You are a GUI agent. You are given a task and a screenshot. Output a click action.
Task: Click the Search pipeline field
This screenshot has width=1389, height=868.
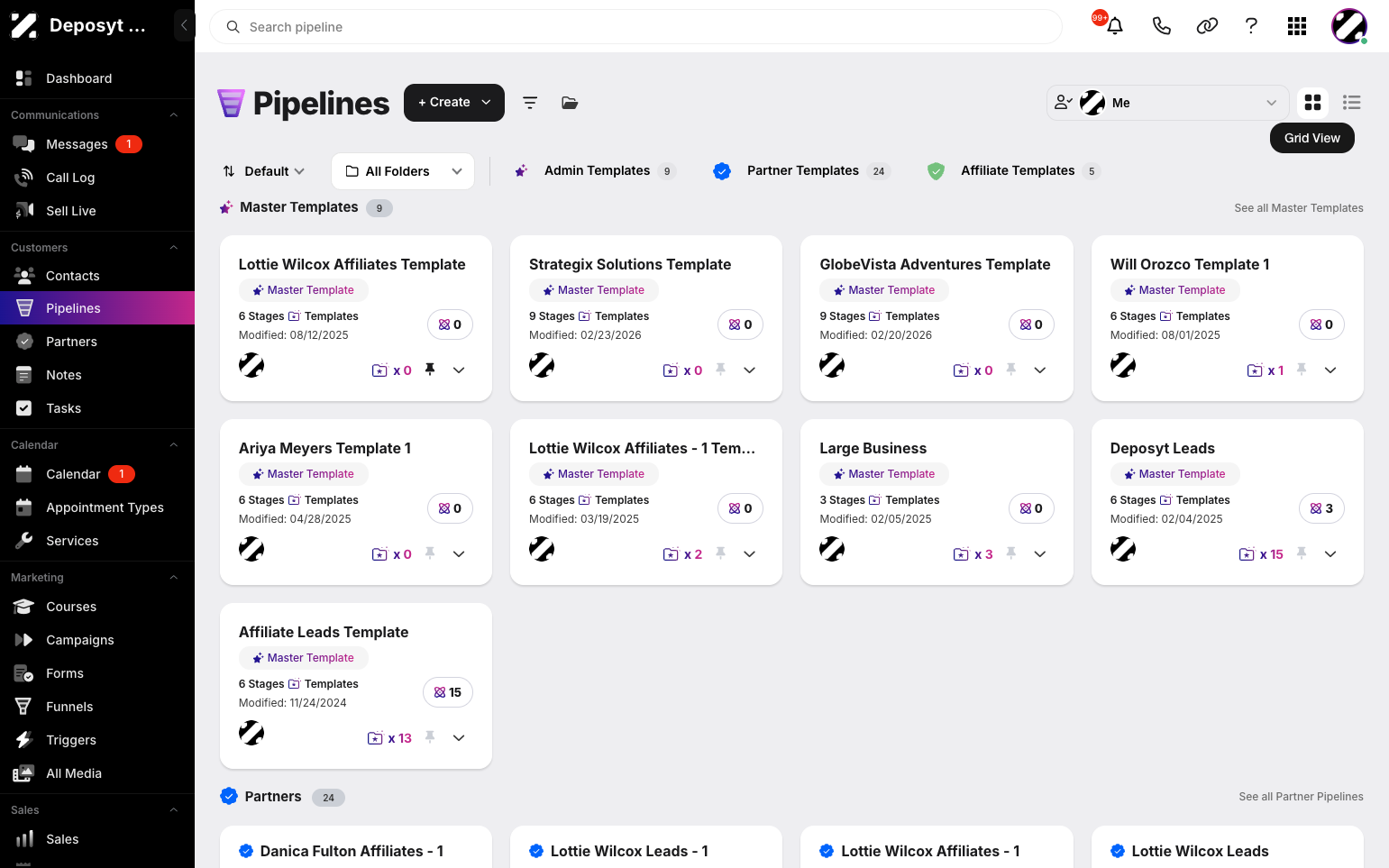[635, 27]
